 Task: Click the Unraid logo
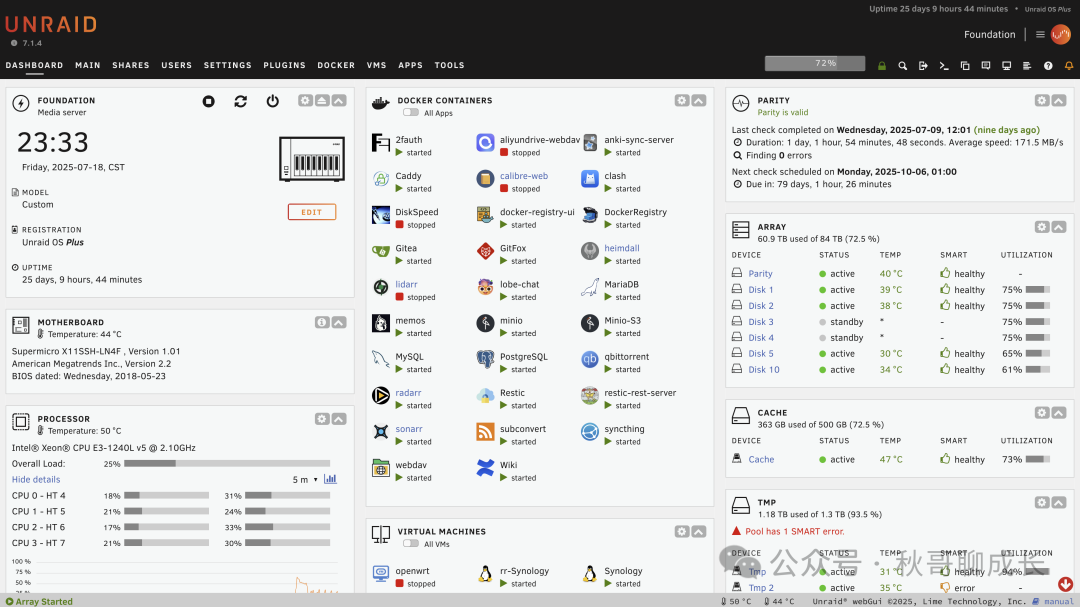pyautogui.click(x=52, y=25)
